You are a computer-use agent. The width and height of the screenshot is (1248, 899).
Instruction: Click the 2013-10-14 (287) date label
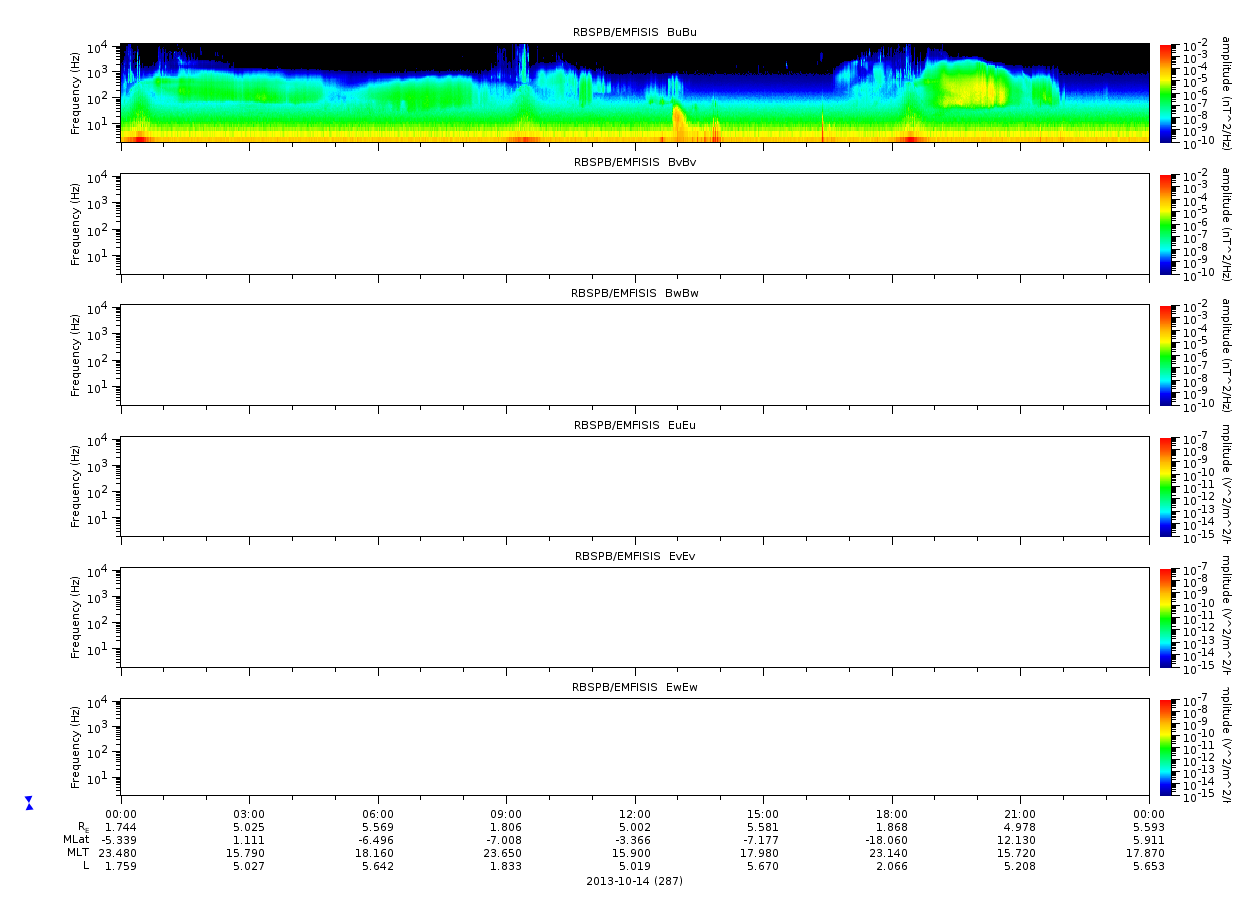click(634, 881)
